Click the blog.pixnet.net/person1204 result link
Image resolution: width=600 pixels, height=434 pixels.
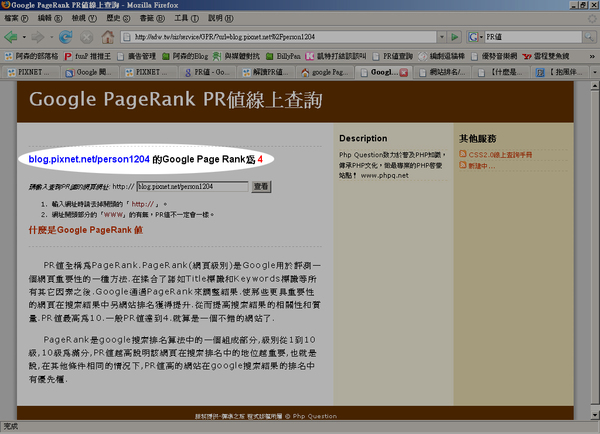pyautogui.click(x=89, y=159)
